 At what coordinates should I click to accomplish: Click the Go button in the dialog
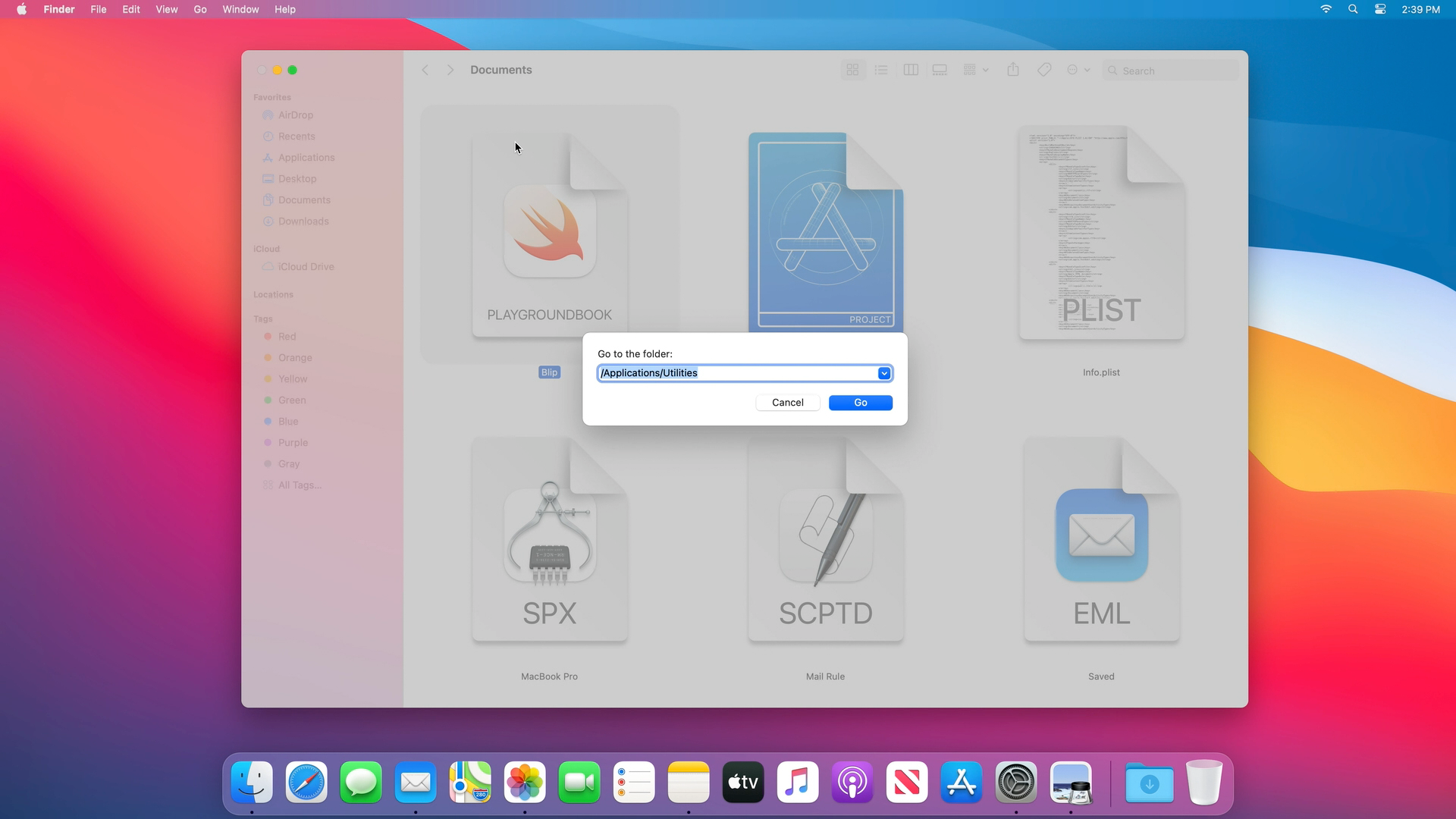[860, 403]
